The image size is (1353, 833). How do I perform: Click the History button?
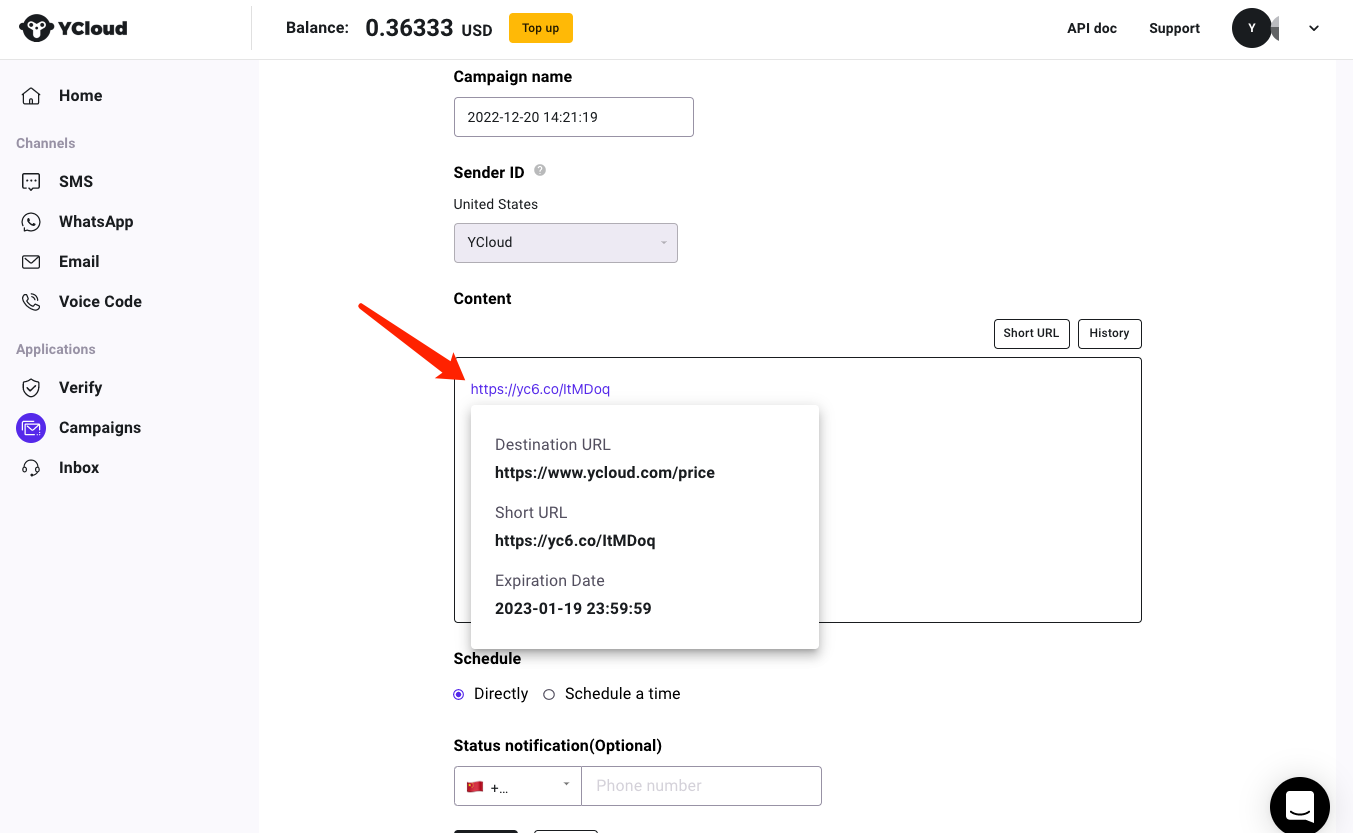coord(1109,334)
